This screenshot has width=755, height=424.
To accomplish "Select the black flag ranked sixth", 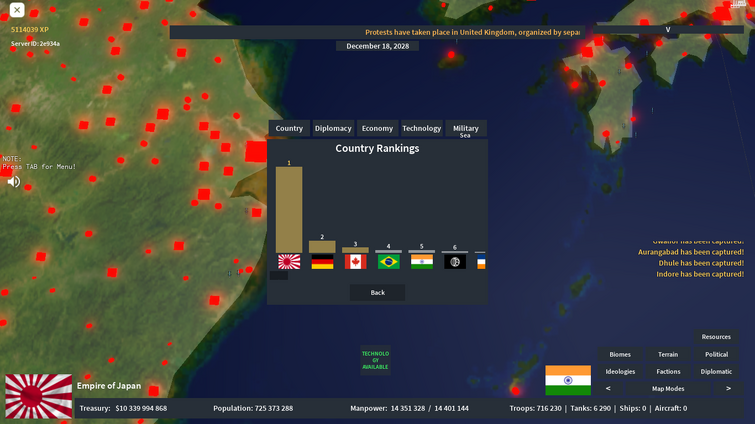I will coord(455,262).
